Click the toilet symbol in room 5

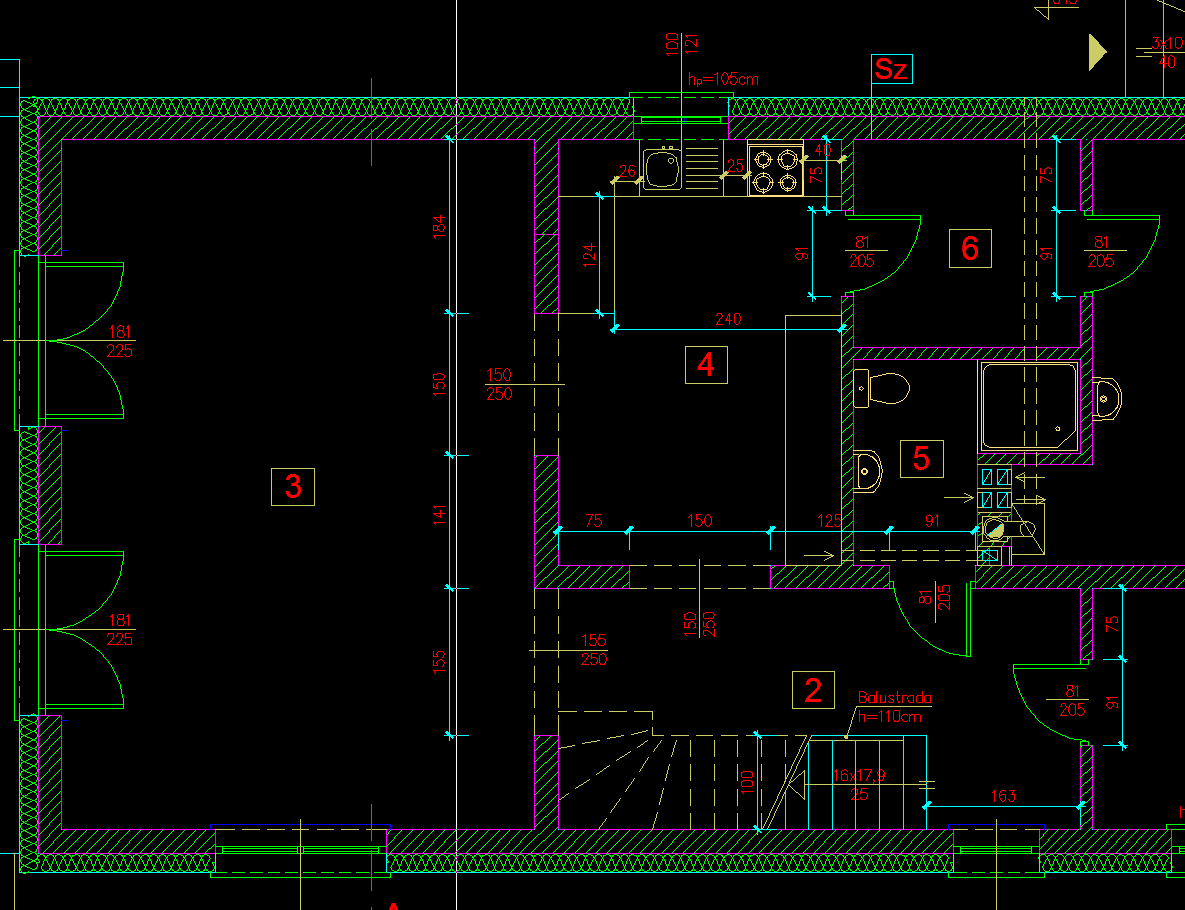click(x=881, y=388)
